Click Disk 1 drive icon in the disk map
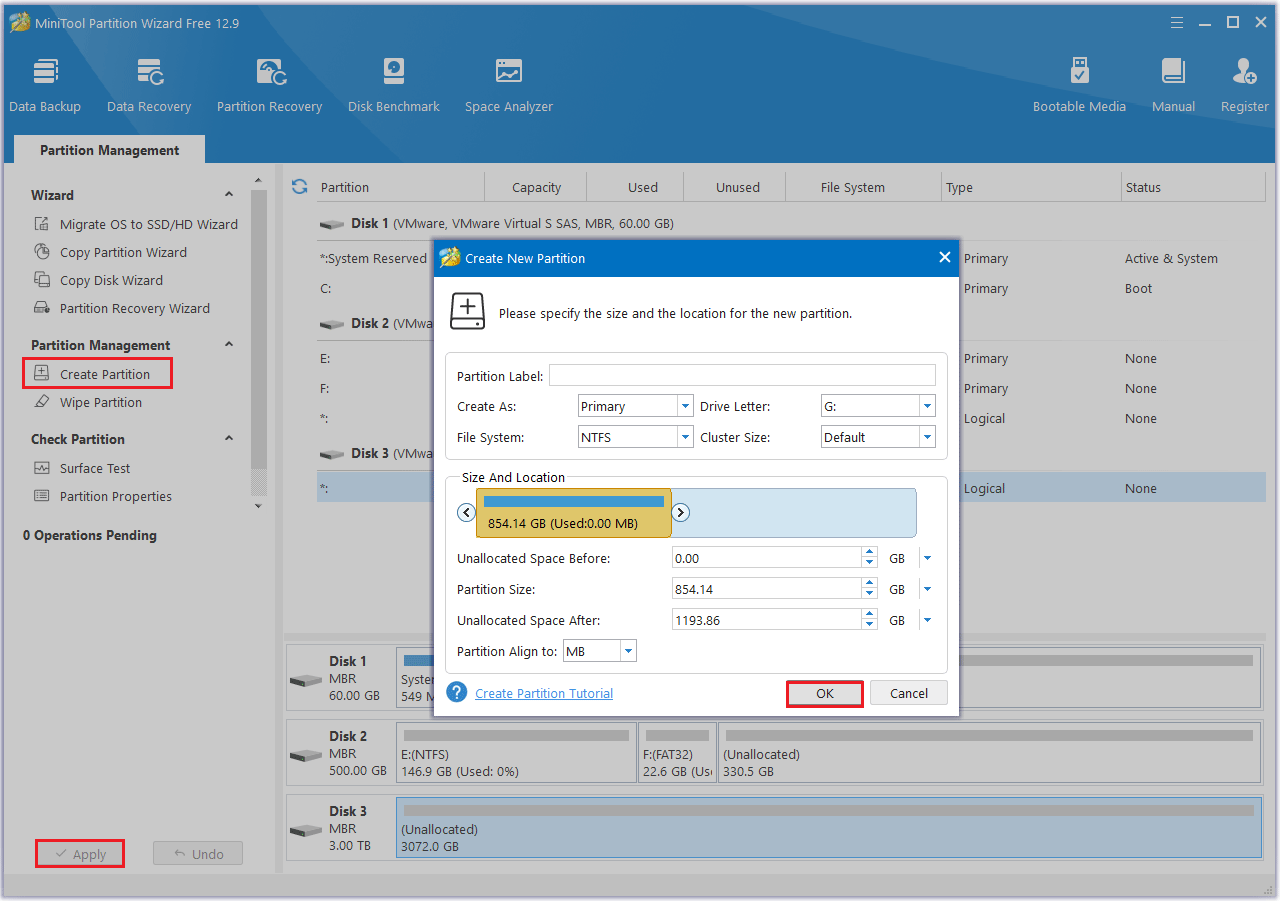Viewport: 1281px width, 902px height. point(307,680)
